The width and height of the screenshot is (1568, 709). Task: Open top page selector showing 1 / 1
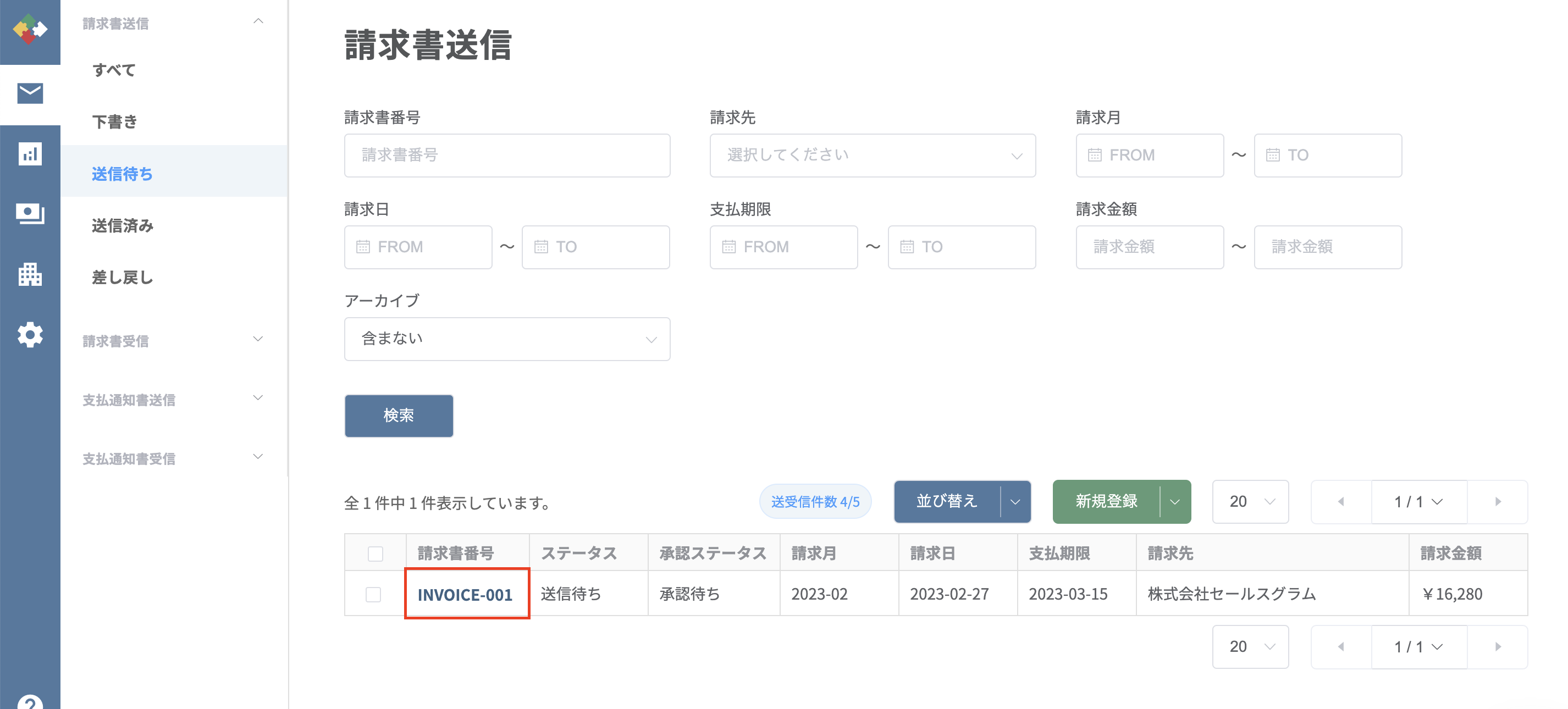tap(1419, 501)
